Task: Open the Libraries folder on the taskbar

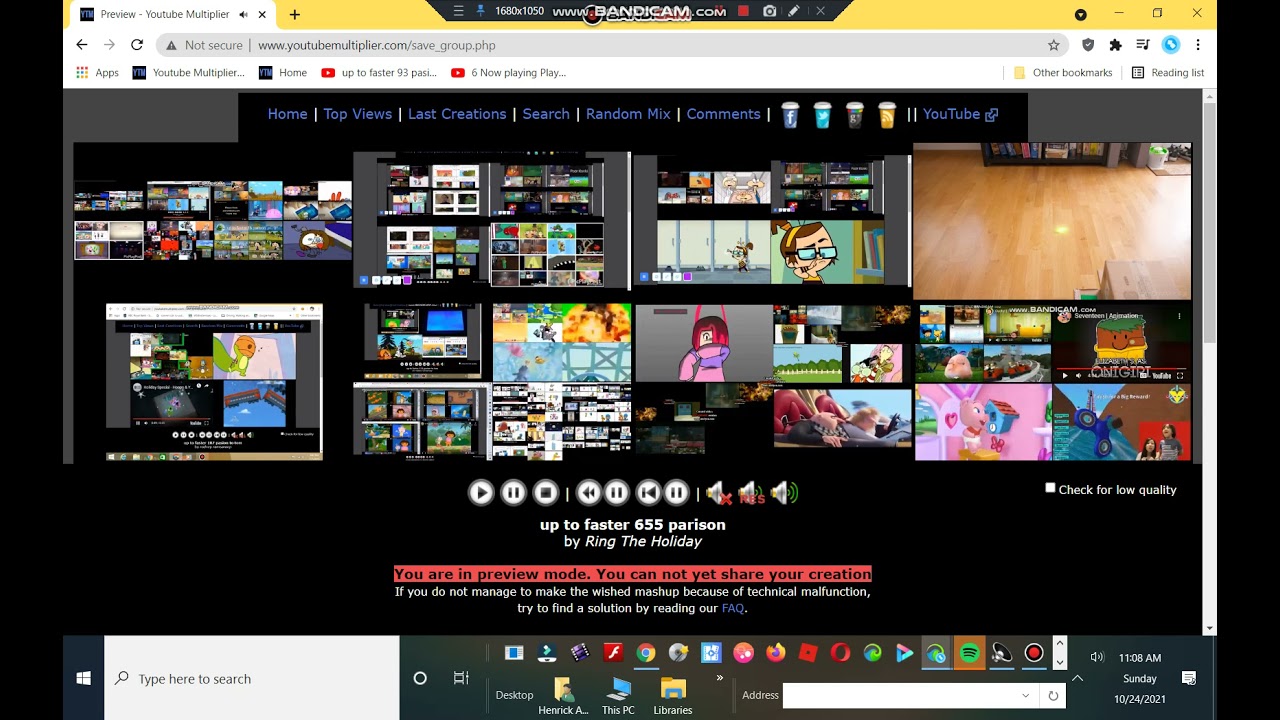Action: [x=673, y=695]
